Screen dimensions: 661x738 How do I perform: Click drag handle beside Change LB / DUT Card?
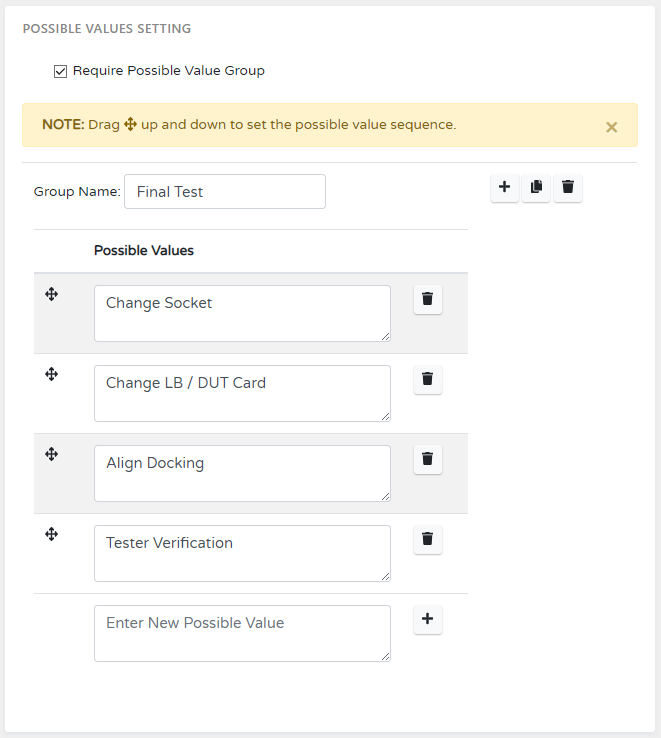[52, 374]
